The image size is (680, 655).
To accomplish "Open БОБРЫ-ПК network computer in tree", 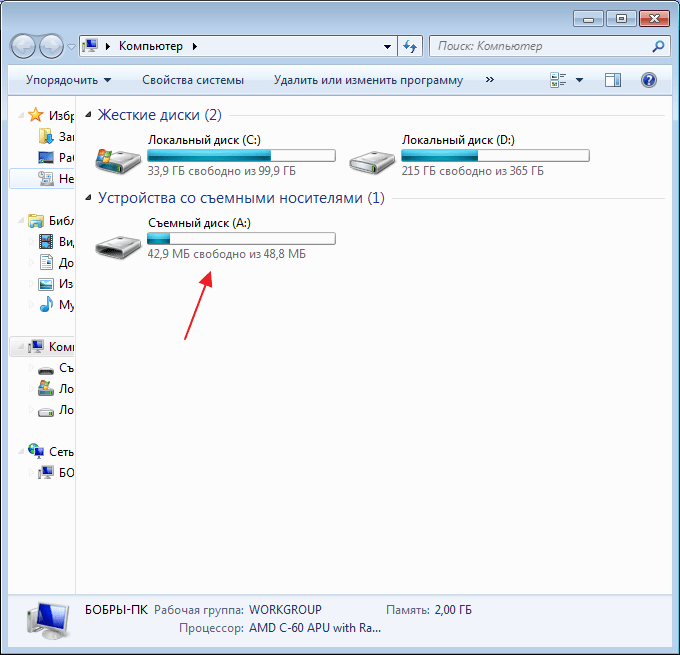I will [x=56, y=473].
